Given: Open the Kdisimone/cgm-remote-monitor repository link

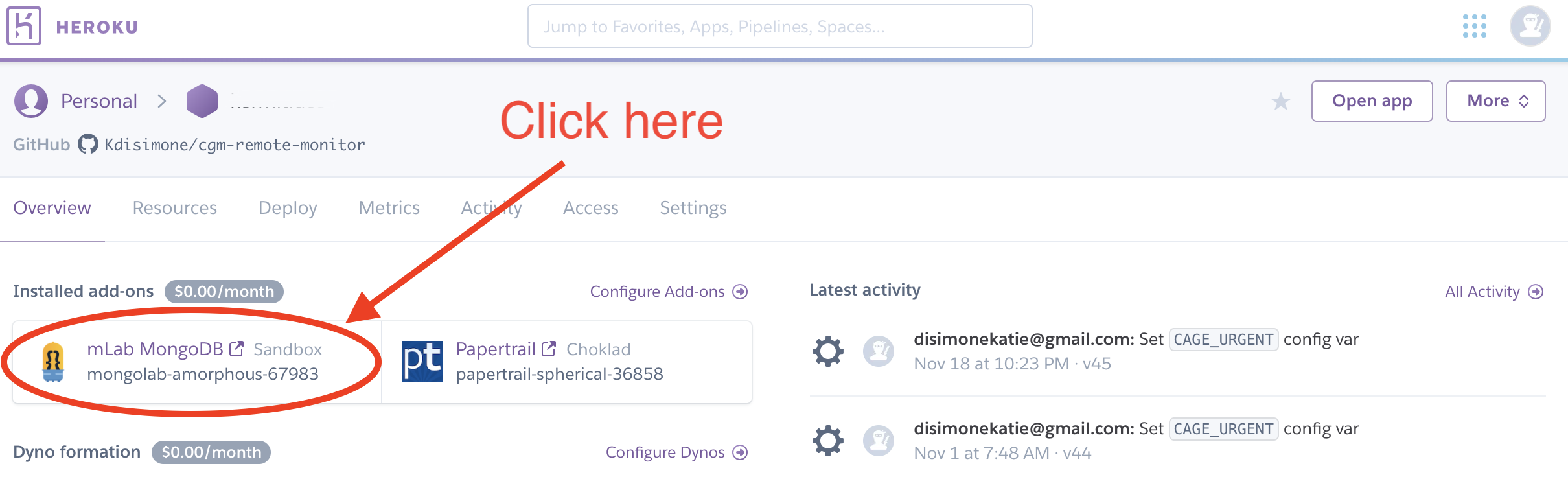Looking at the screenshot, I should [x=235, y=145].
